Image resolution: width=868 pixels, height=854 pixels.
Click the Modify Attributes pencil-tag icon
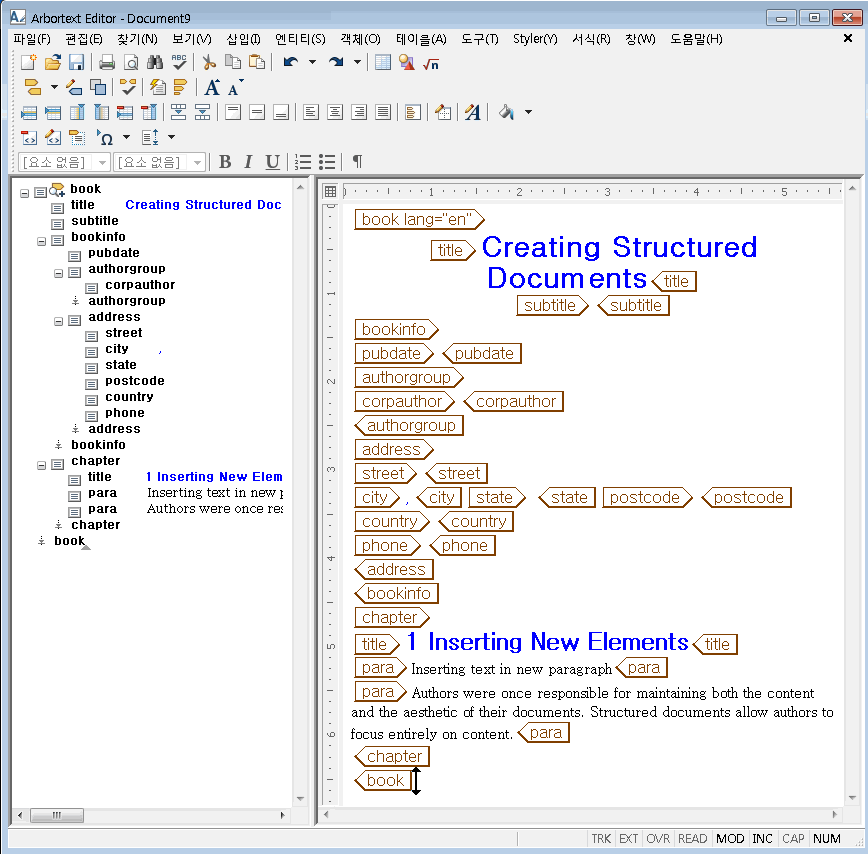click(x=74, y=87)
